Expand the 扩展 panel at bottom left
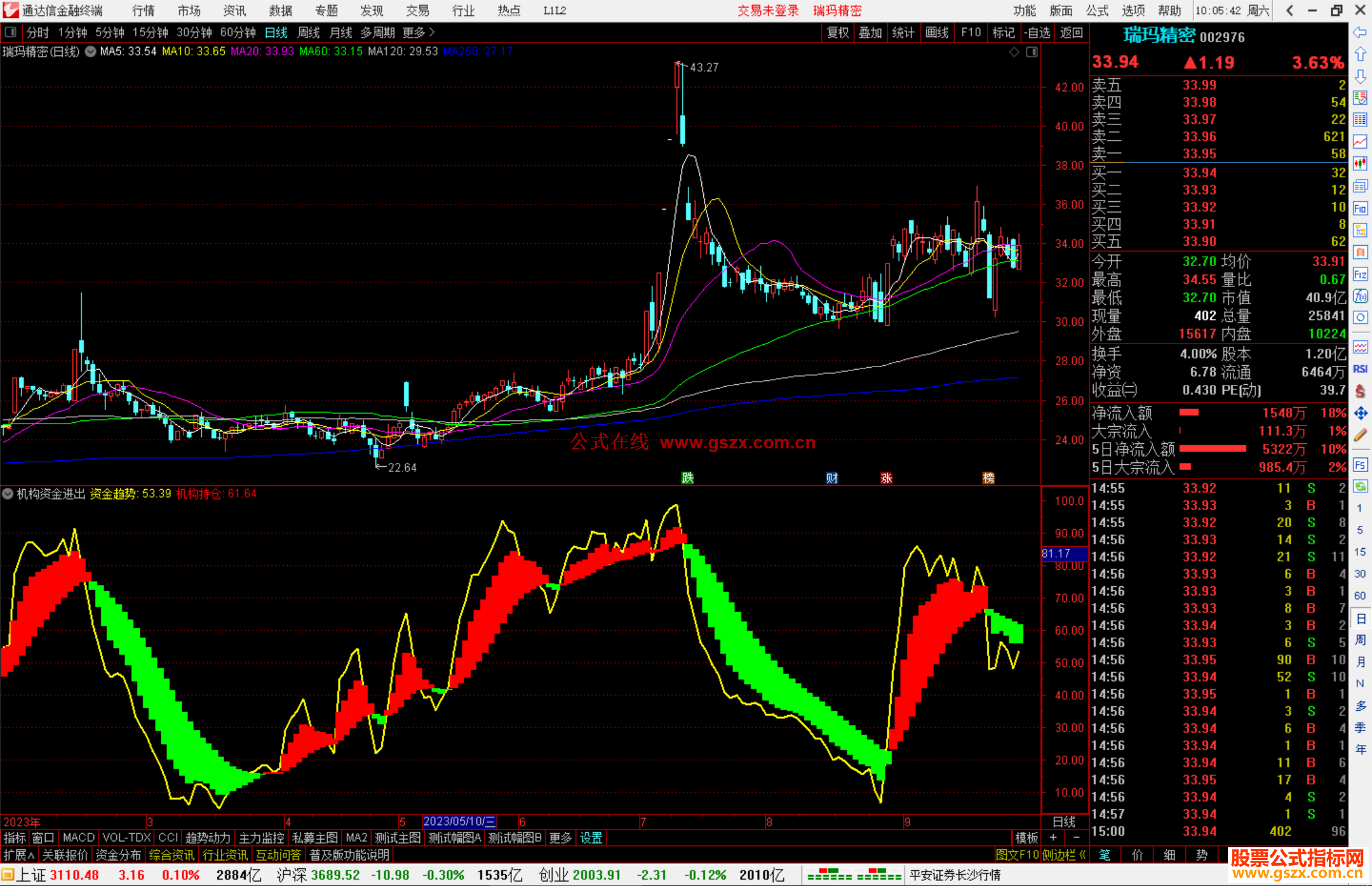1372x886 pixels. coord(19,855)
